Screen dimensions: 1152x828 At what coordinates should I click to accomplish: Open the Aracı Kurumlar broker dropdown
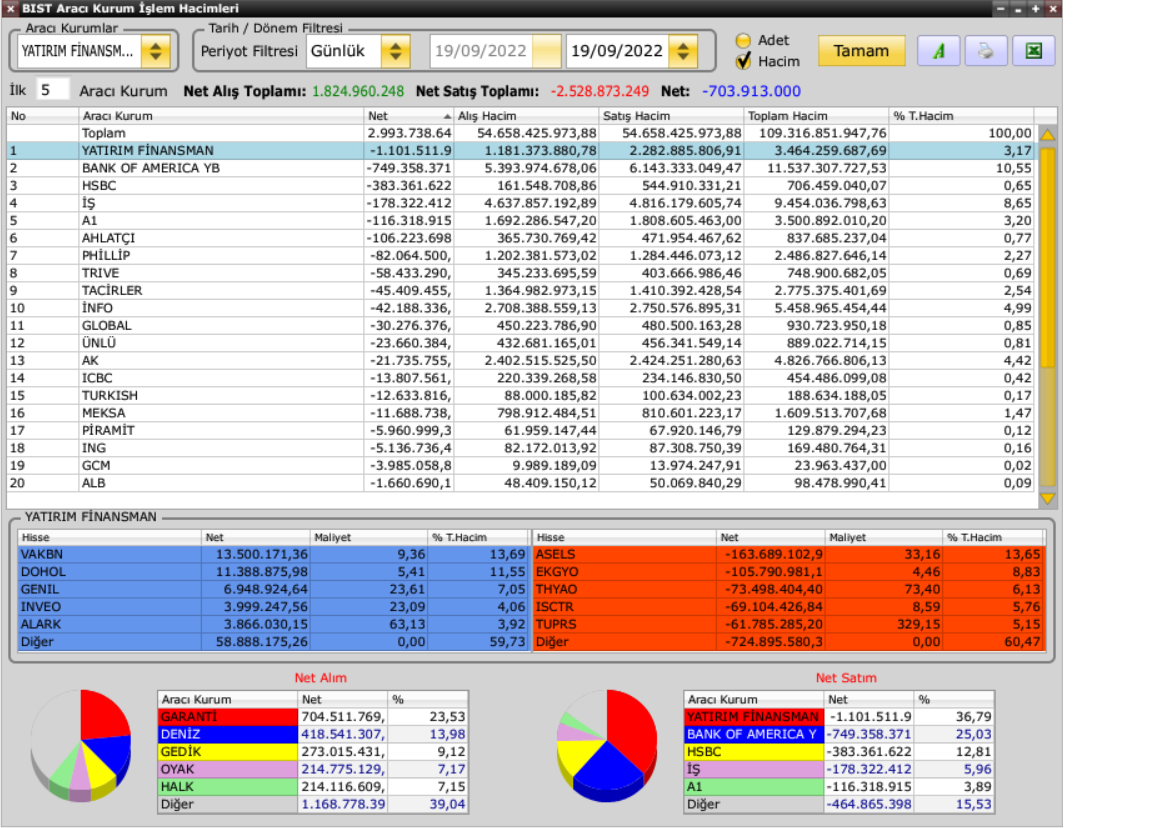pyautogui.click(x=155, y=51)
